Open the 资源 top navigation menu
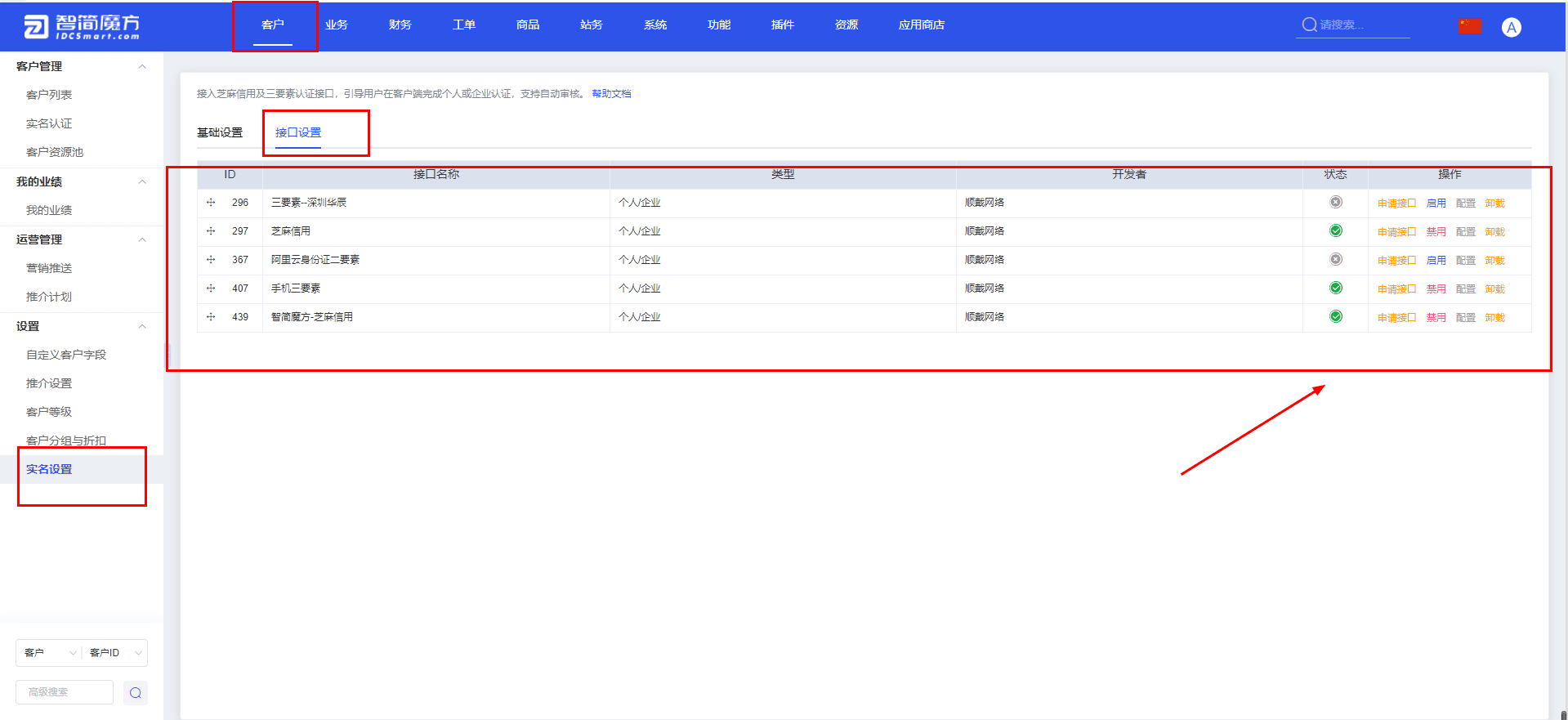 pyautogui.click(x=847, y=25)
